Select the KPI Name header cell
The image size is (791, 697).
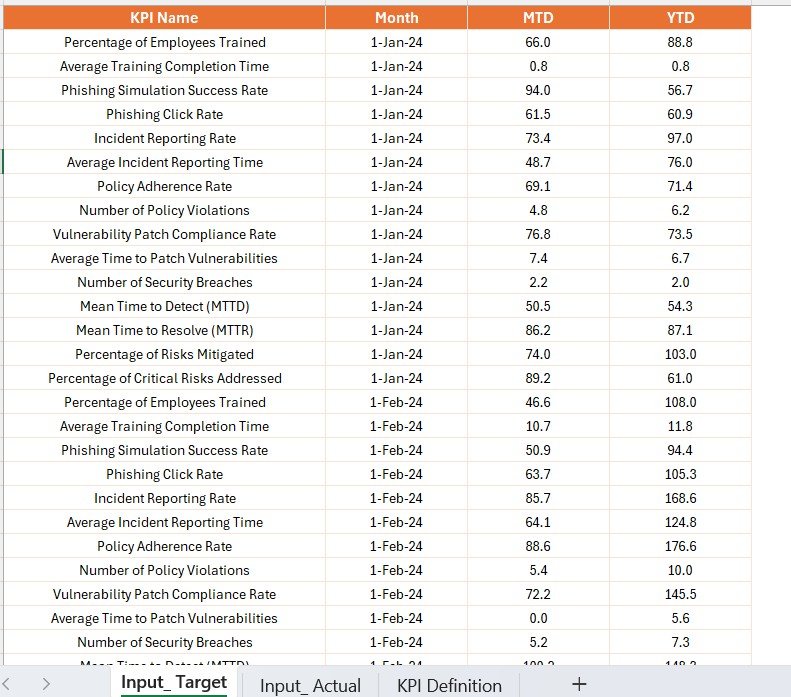[164, 18]
